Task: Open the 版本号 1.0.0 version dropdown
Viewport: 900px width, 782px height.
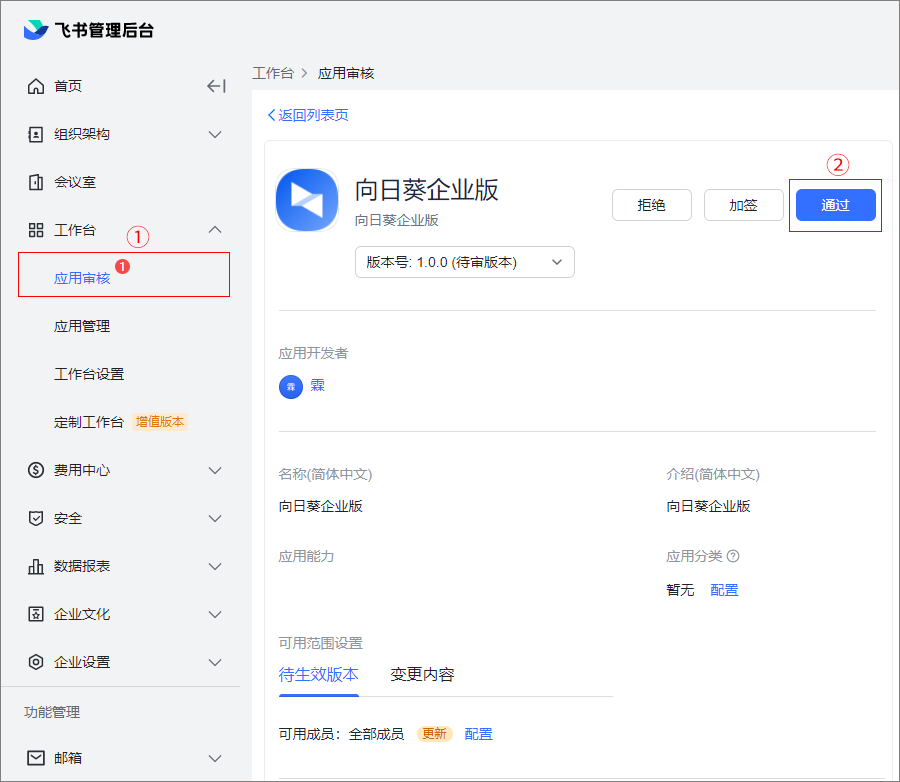Action: coord(465,262)
